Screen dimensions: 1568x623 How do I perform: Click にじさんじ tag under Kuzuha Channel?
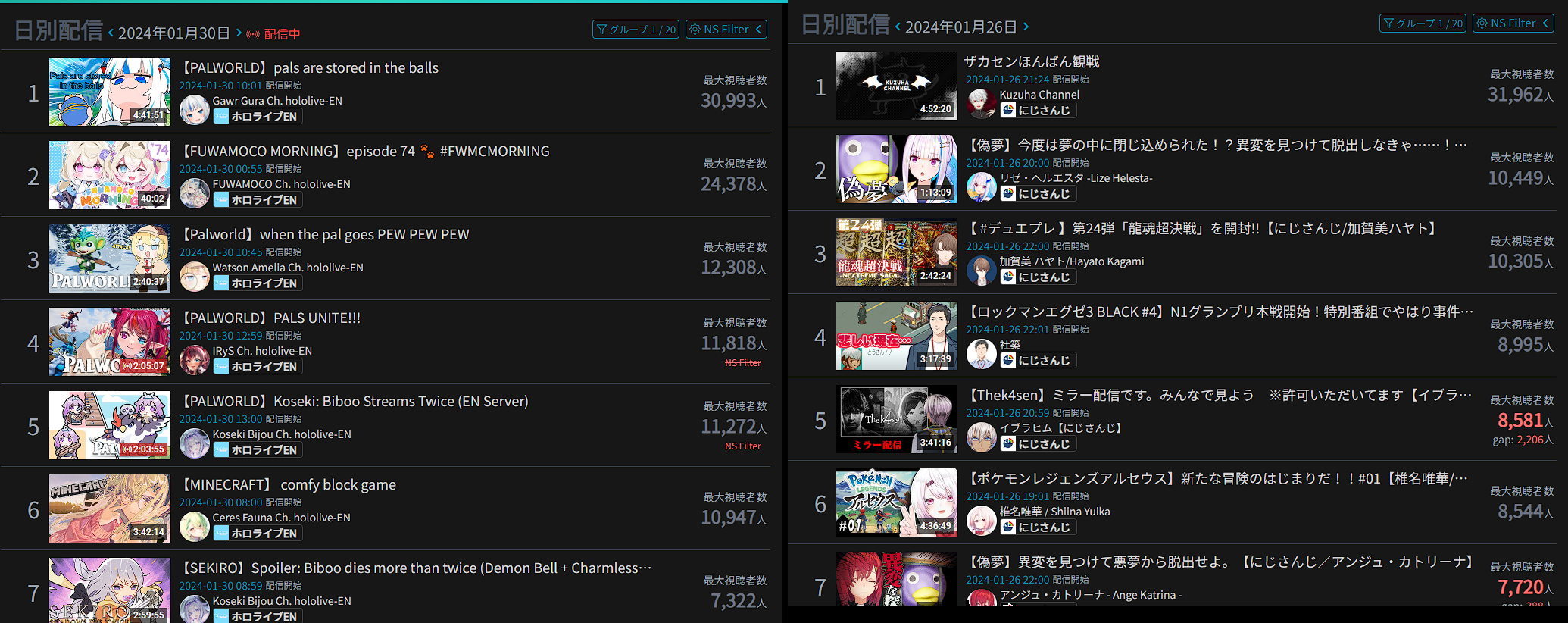click(1038, 111)
